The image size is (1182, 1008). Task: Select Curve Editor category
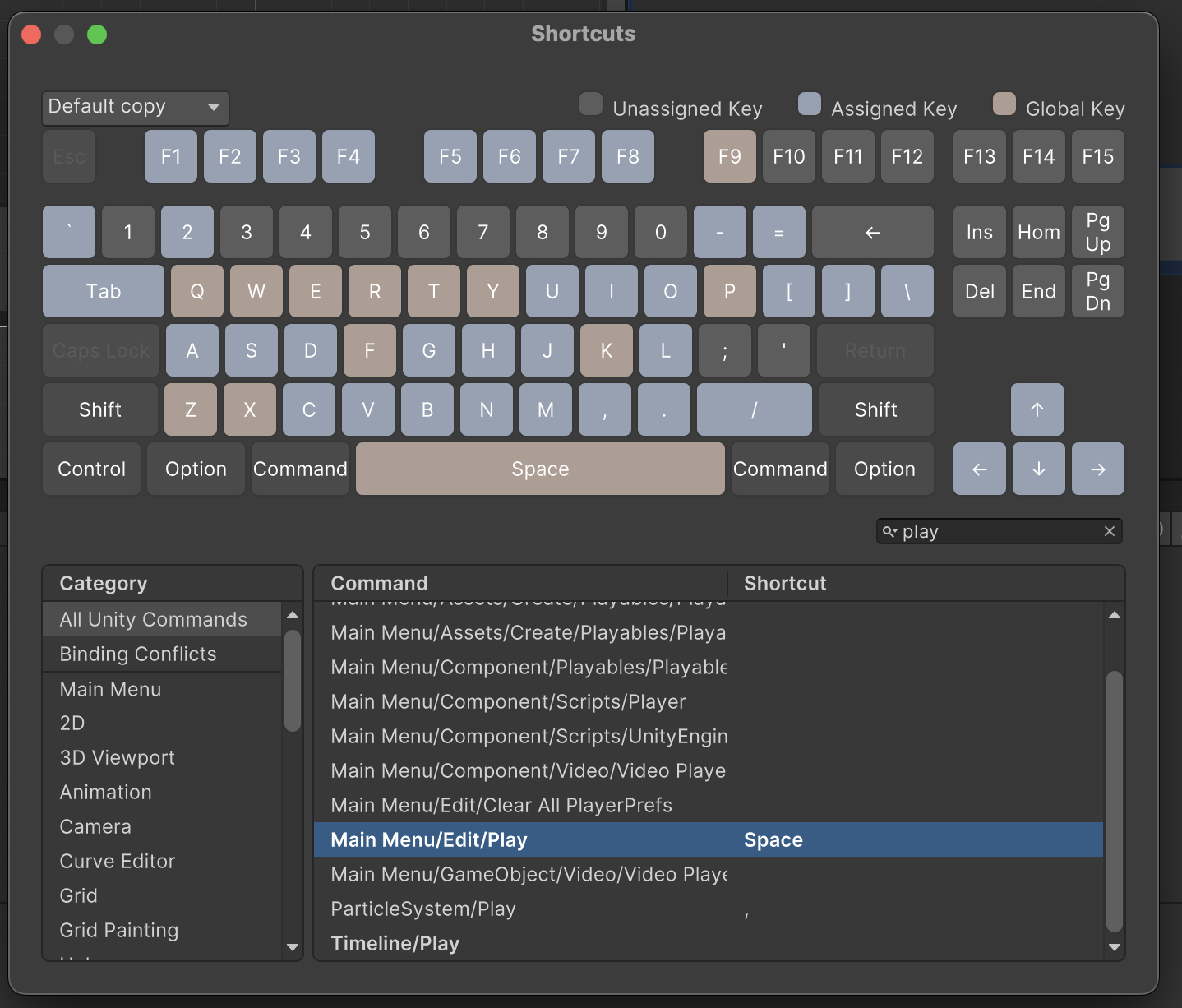162,861
